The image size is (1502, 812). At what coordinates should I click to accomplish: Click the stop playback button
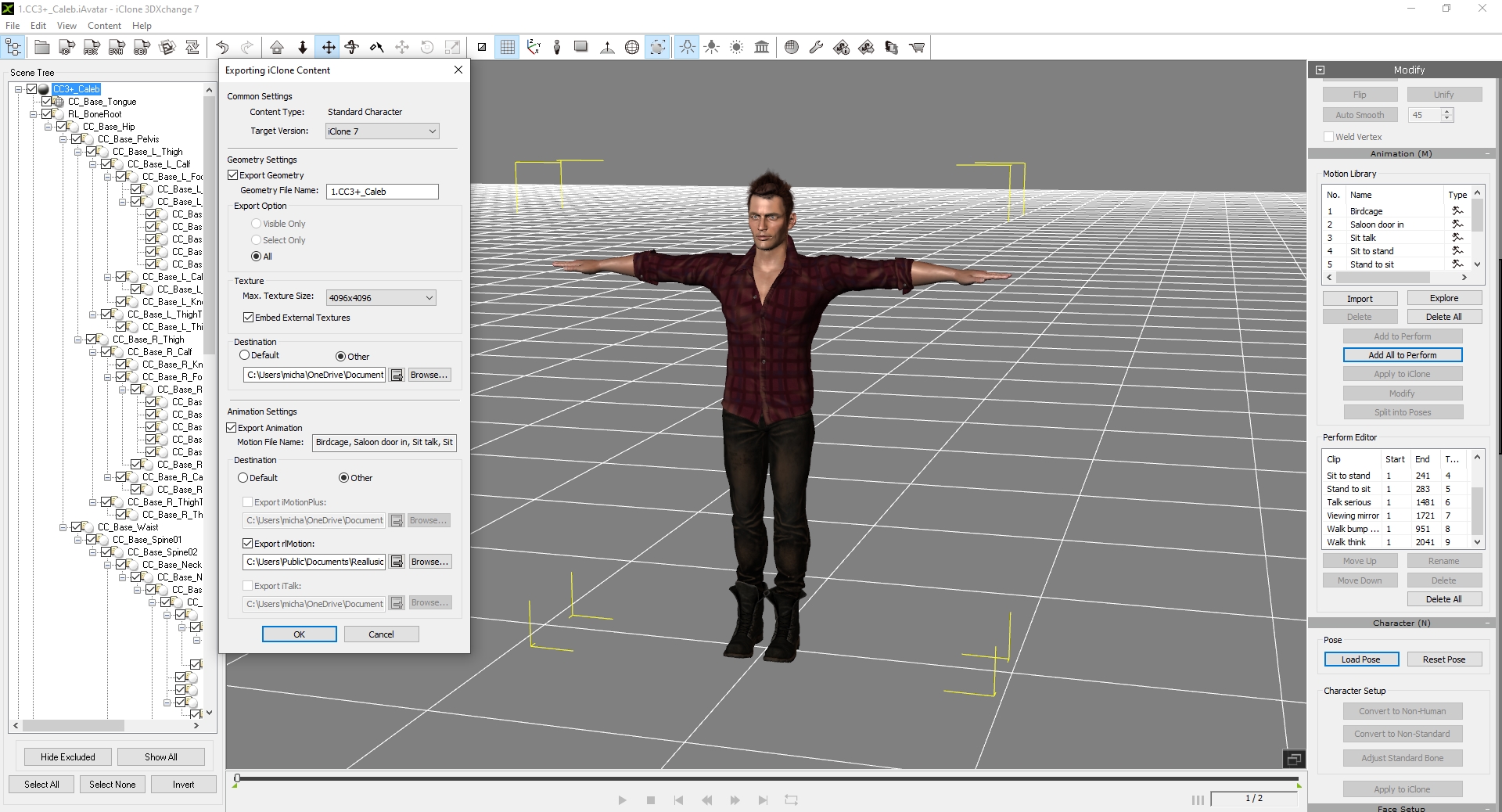(650, 800)
